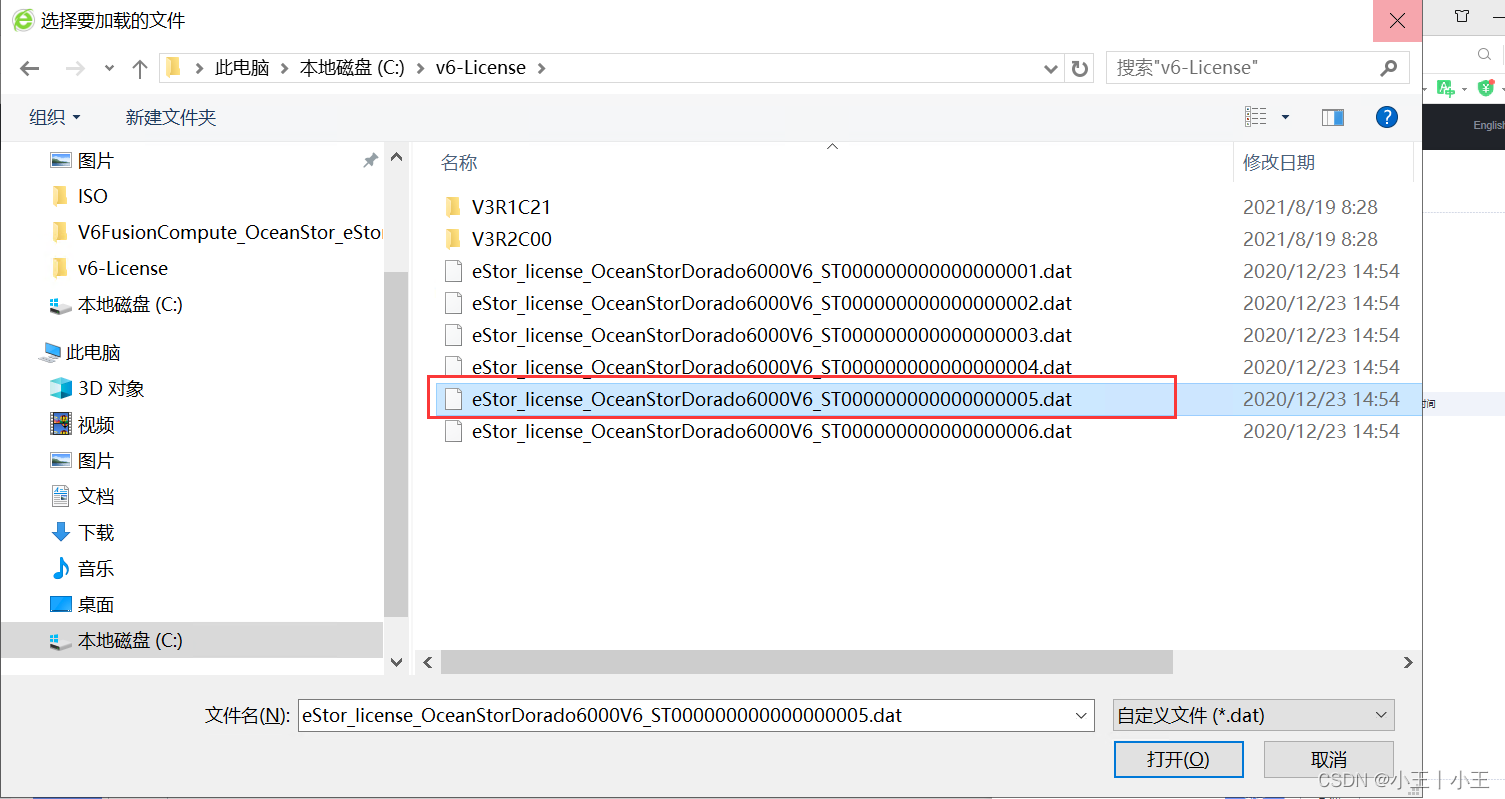This screenshot has width=1505, height=799.
Task: Click 此电脑 in the address bar
Action: (x=243, y=68)
